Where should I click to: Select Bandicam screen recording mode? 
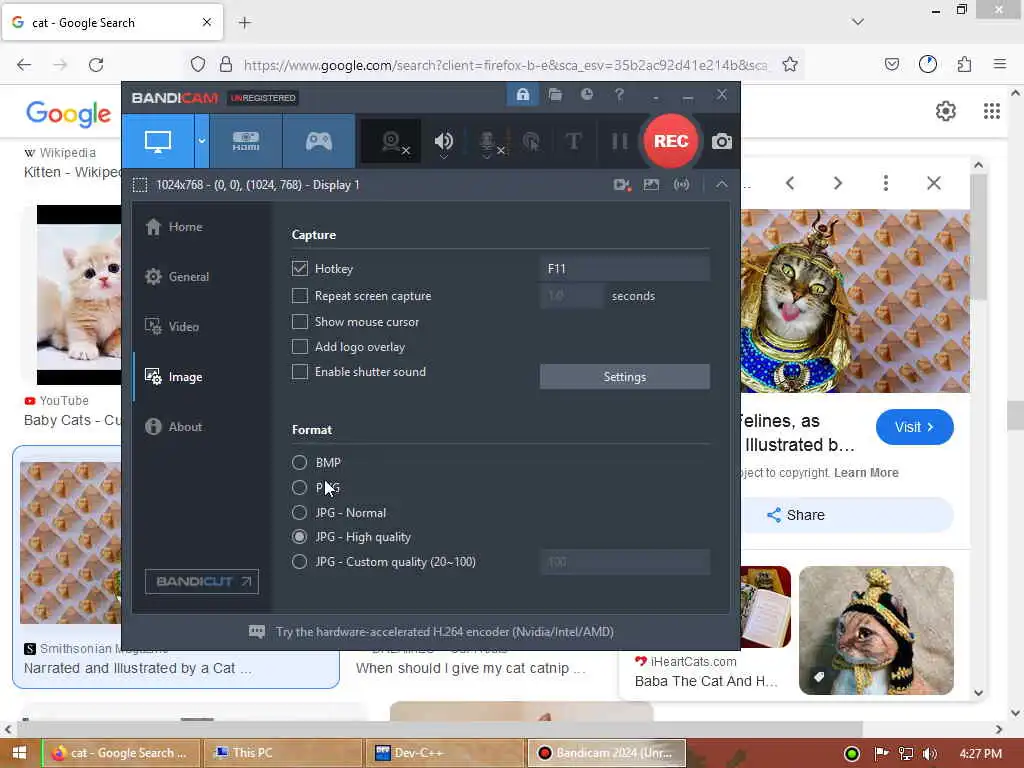(158, 141)
